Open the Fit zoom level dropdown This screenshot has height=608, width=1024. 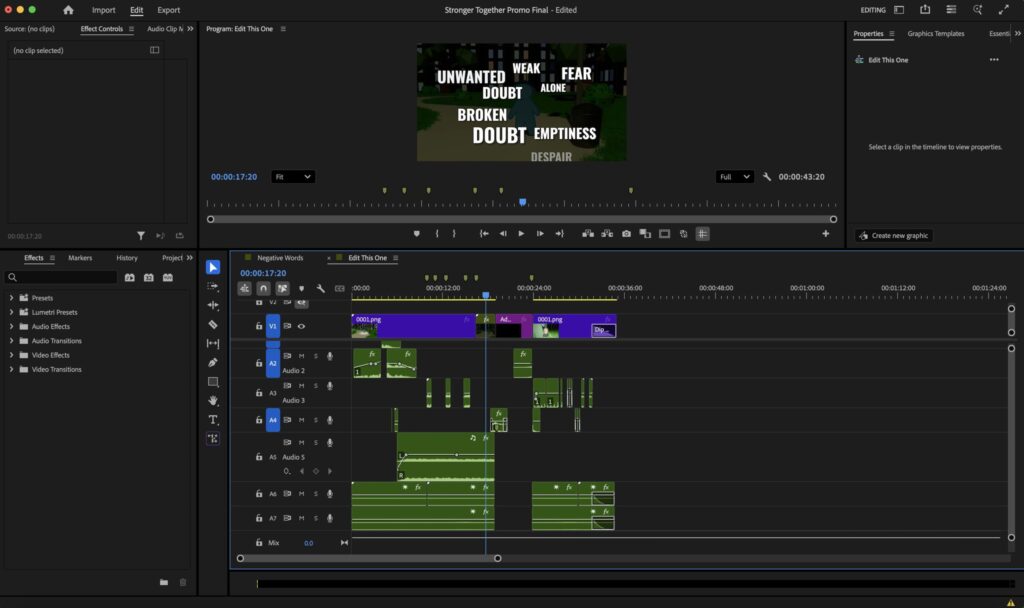(x=293, y=177)
